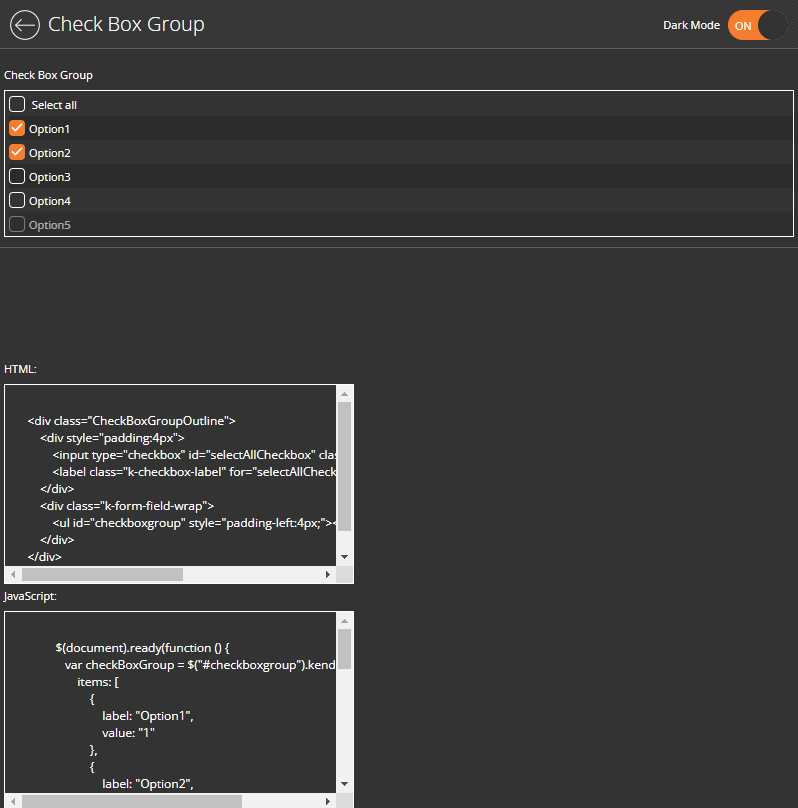Click the Option4 label text
Viewport: 798px width, 808px height.
click(49, 201)
